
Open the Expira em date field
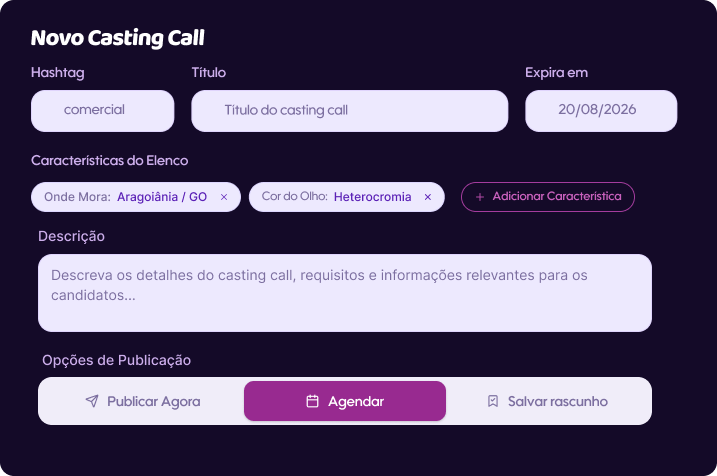[601, 111]
